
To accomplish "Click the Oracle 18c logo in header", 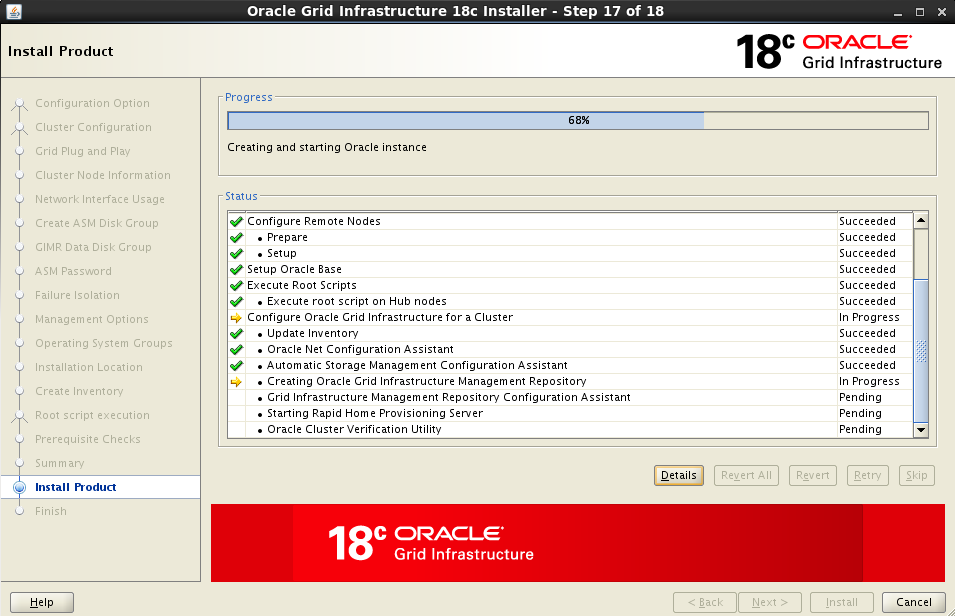I will click(x=839, y=51).
